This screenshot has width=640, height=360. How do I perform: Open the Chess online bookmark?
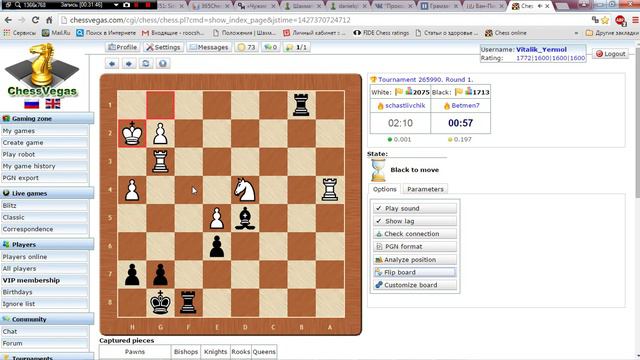tap(506, 33)
